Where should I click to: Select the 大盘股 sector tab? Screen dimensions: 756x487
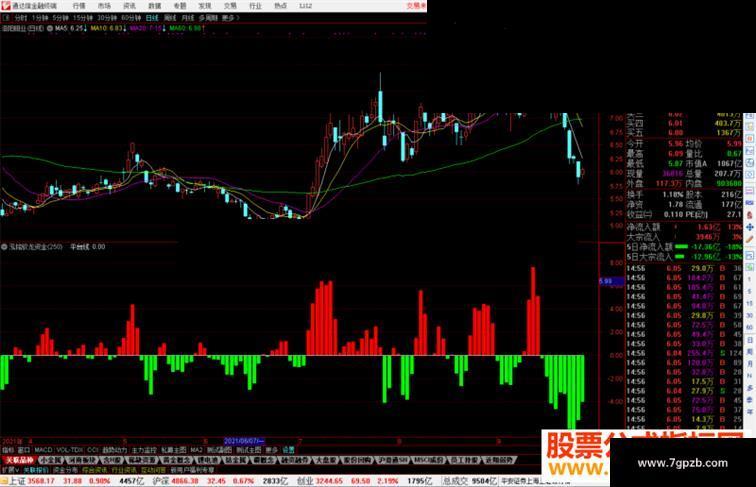326,460
